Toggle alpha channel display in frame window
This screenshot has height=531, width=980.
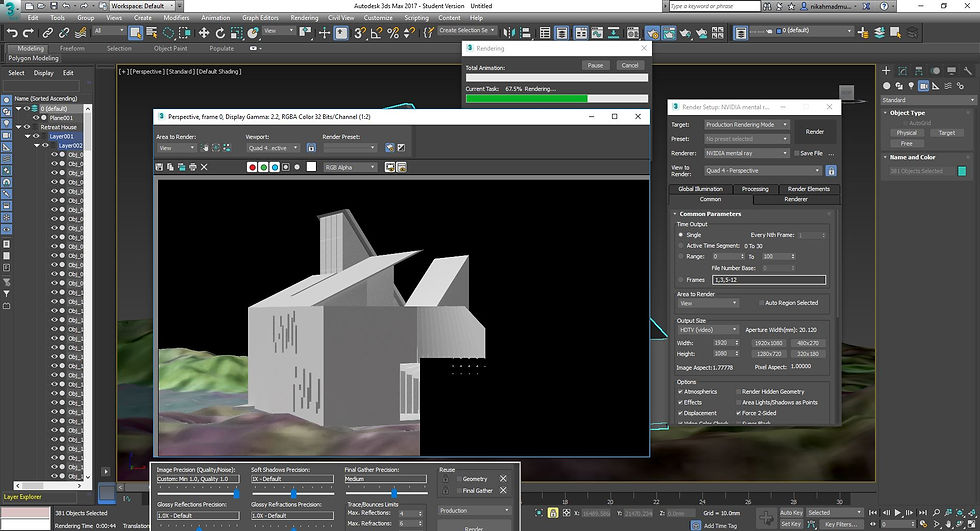pyautogui.click(x=286, y=167)
